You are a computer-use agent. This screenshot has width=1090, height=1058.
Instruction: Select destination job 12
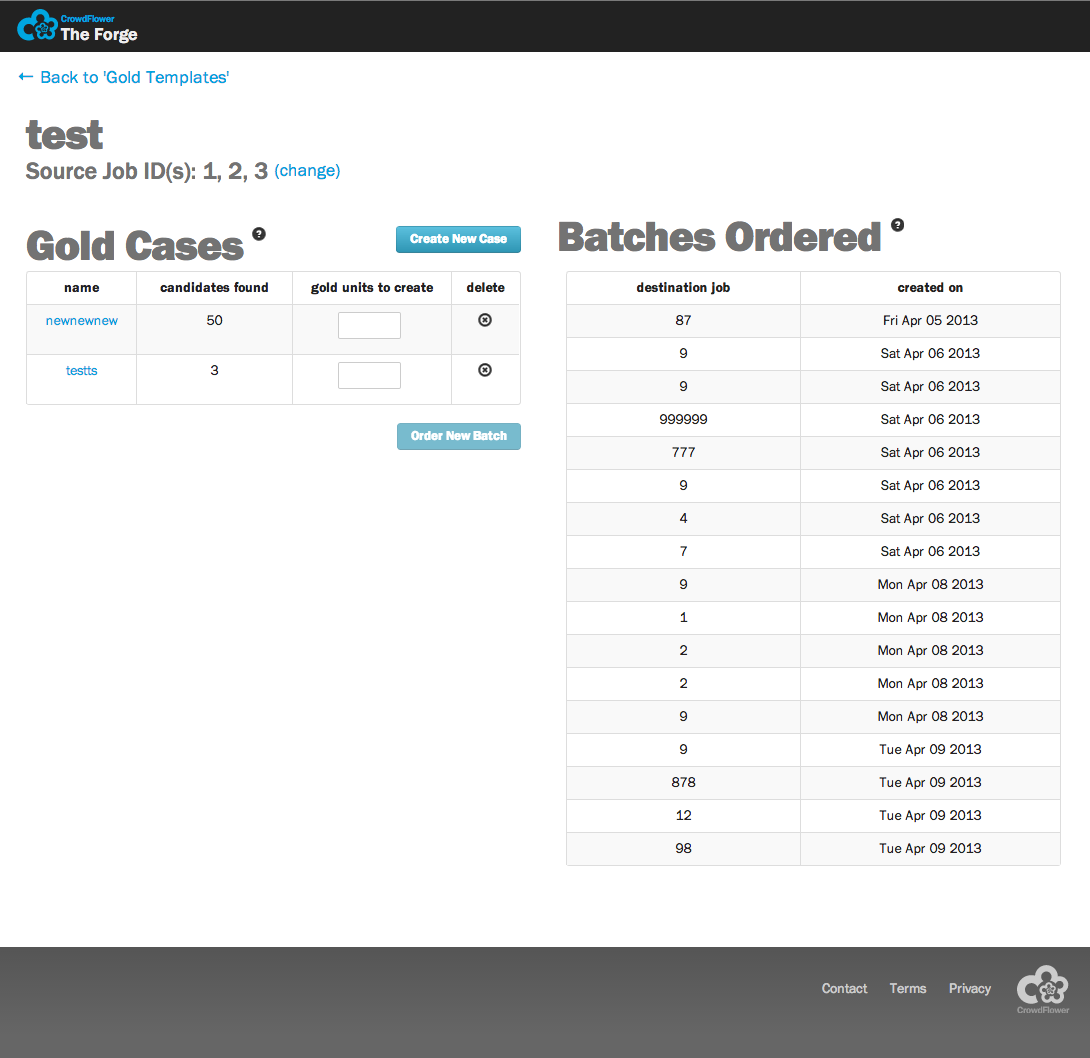point(683,815)
